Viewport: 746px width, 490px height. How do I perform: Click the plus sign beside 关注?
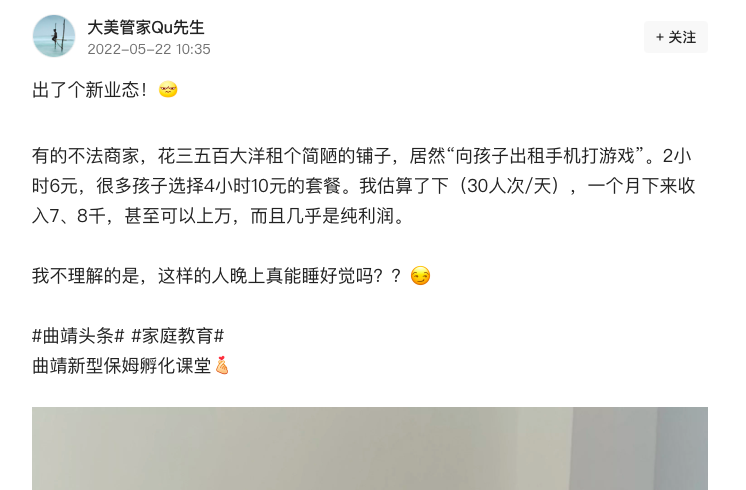click(659, 37)
